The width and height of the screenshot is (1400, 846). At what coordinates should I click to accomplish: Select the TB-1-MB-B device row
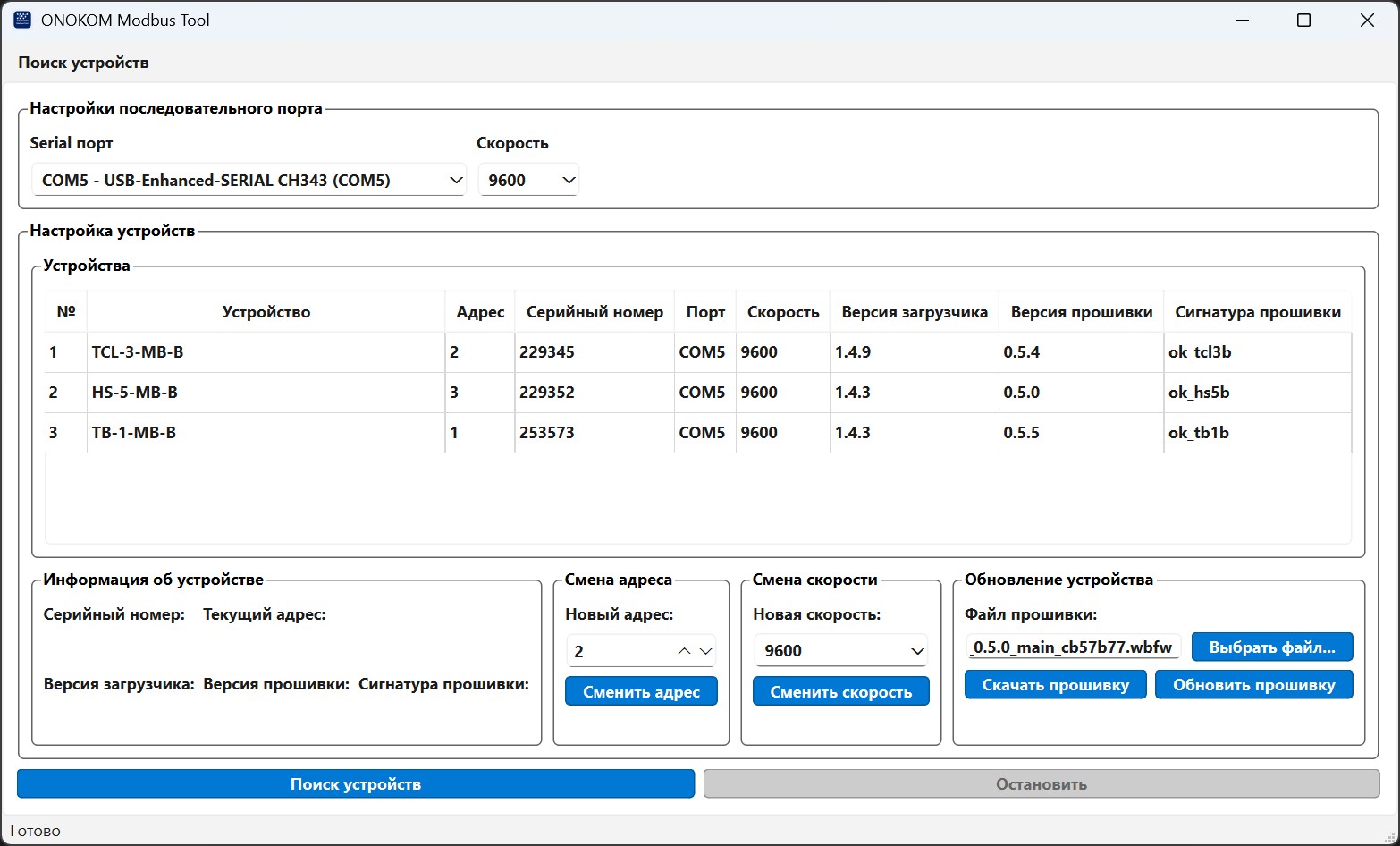266,433
